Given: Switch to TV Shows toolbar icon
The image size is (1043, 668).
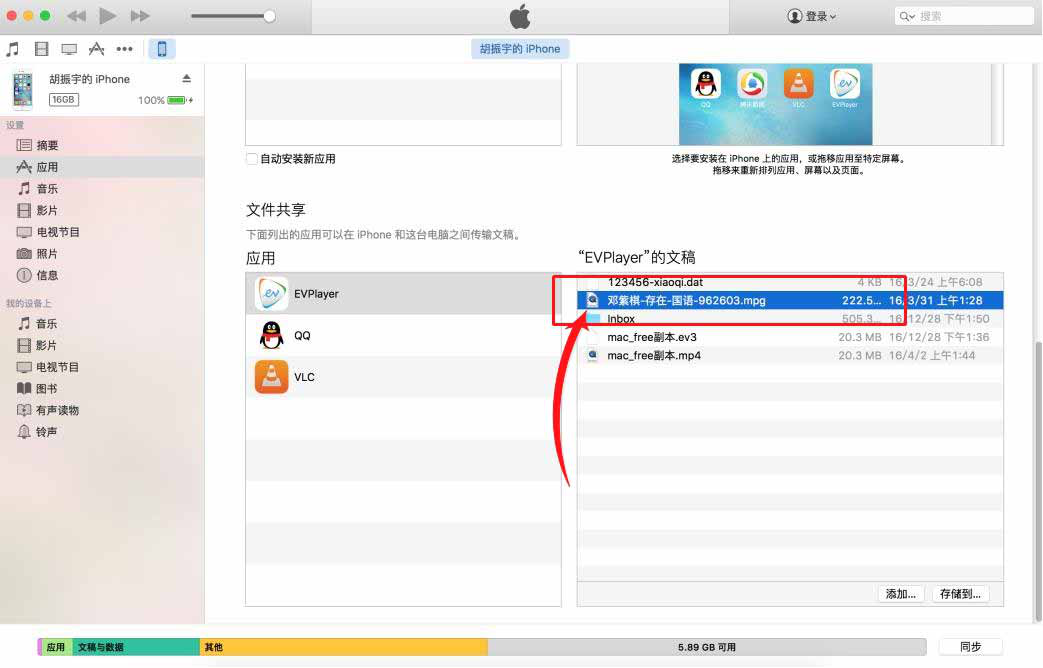Looking at the screenshot, I should click(x=69, y=49).
